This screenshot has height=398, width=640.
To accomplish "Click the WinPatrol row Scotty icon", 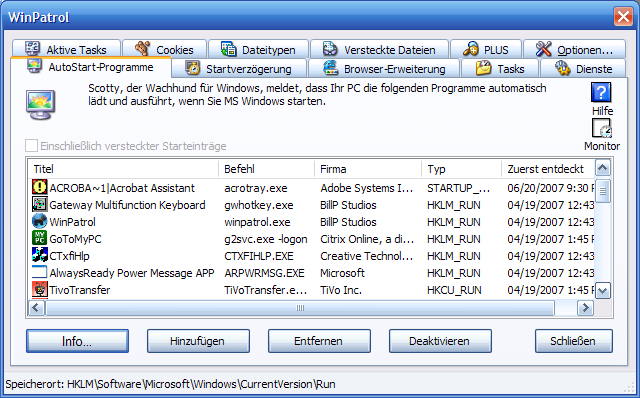I will [x=40, y=221].
